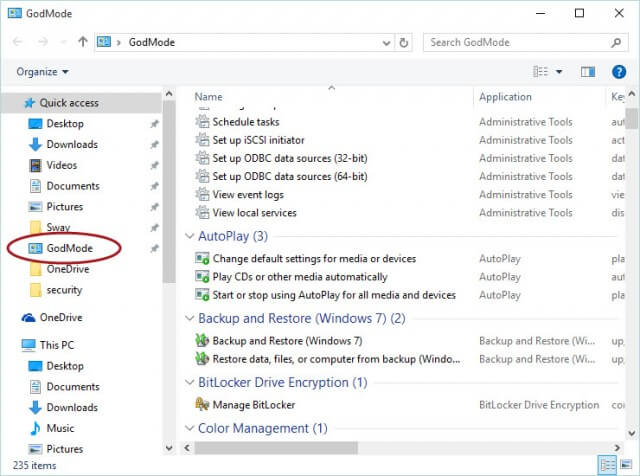Switch to details view in the status bar

coord(607,465)
